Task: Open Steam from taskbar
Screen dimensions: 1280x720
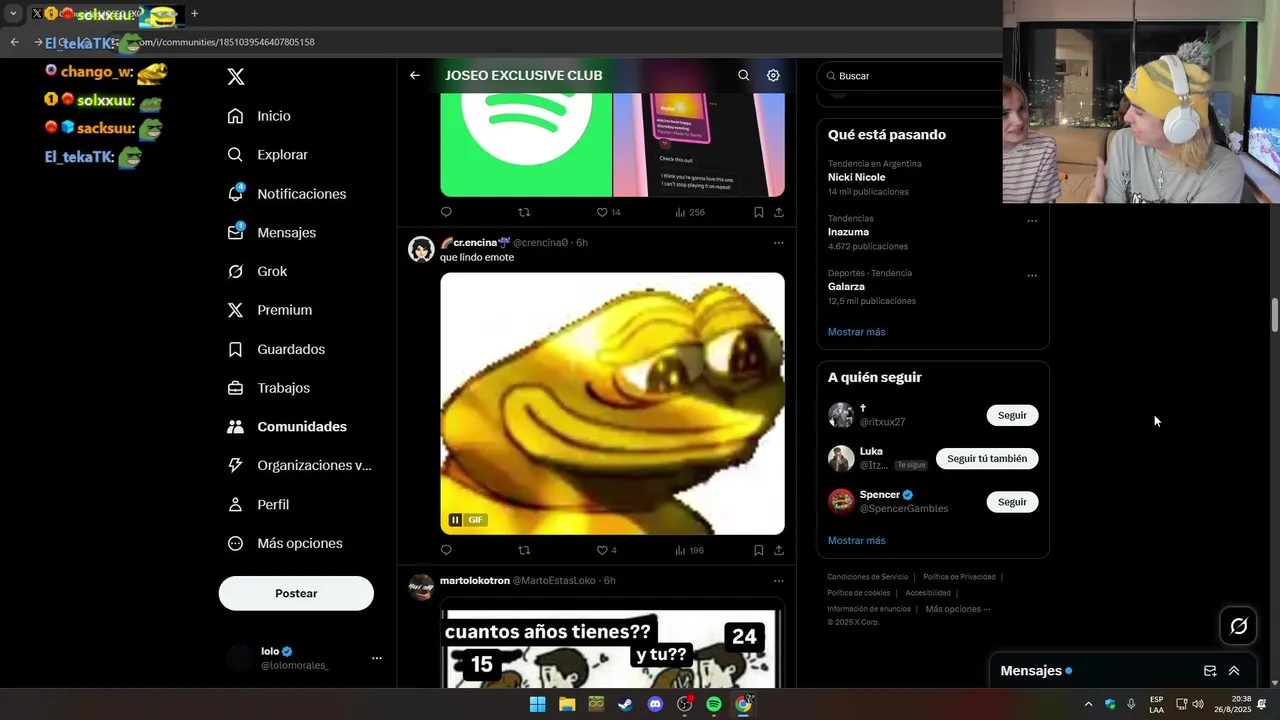Action: pyautogui.click(x=625, y=704)
